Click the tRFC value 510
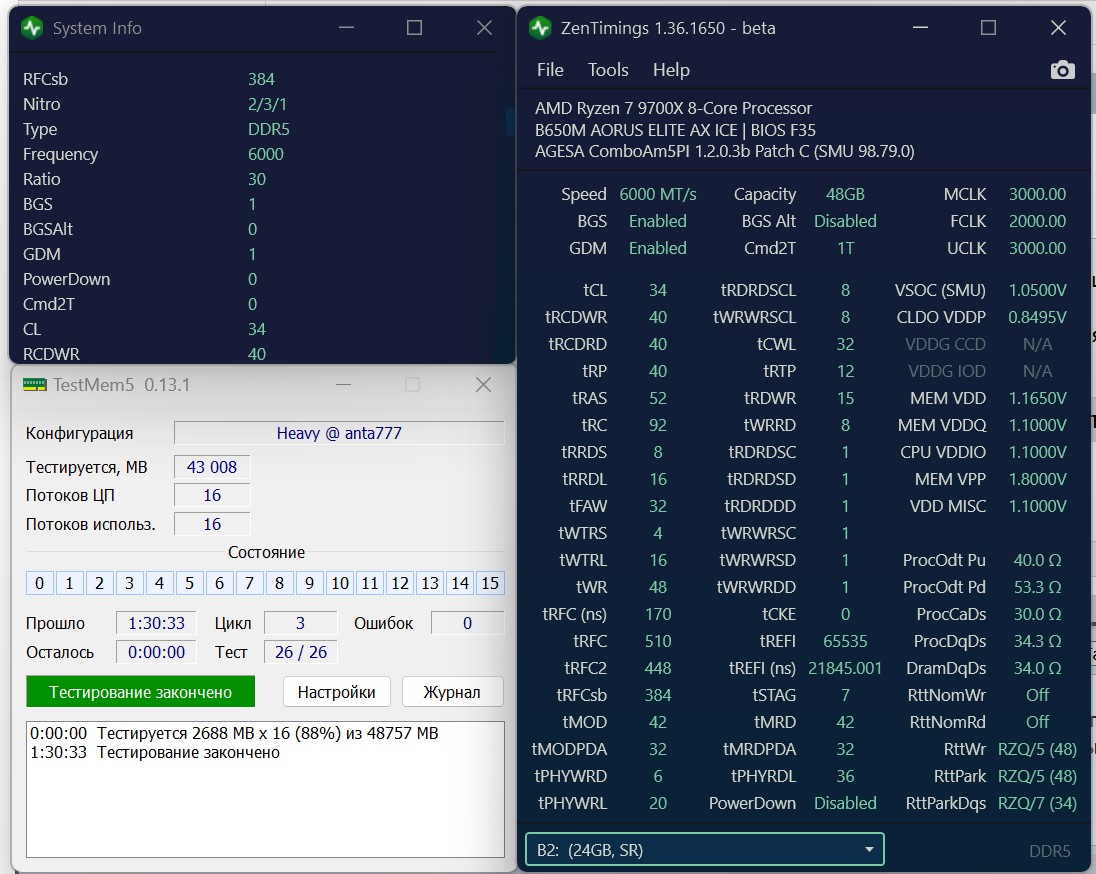The image size is (1096, 874). coord(658,641)
